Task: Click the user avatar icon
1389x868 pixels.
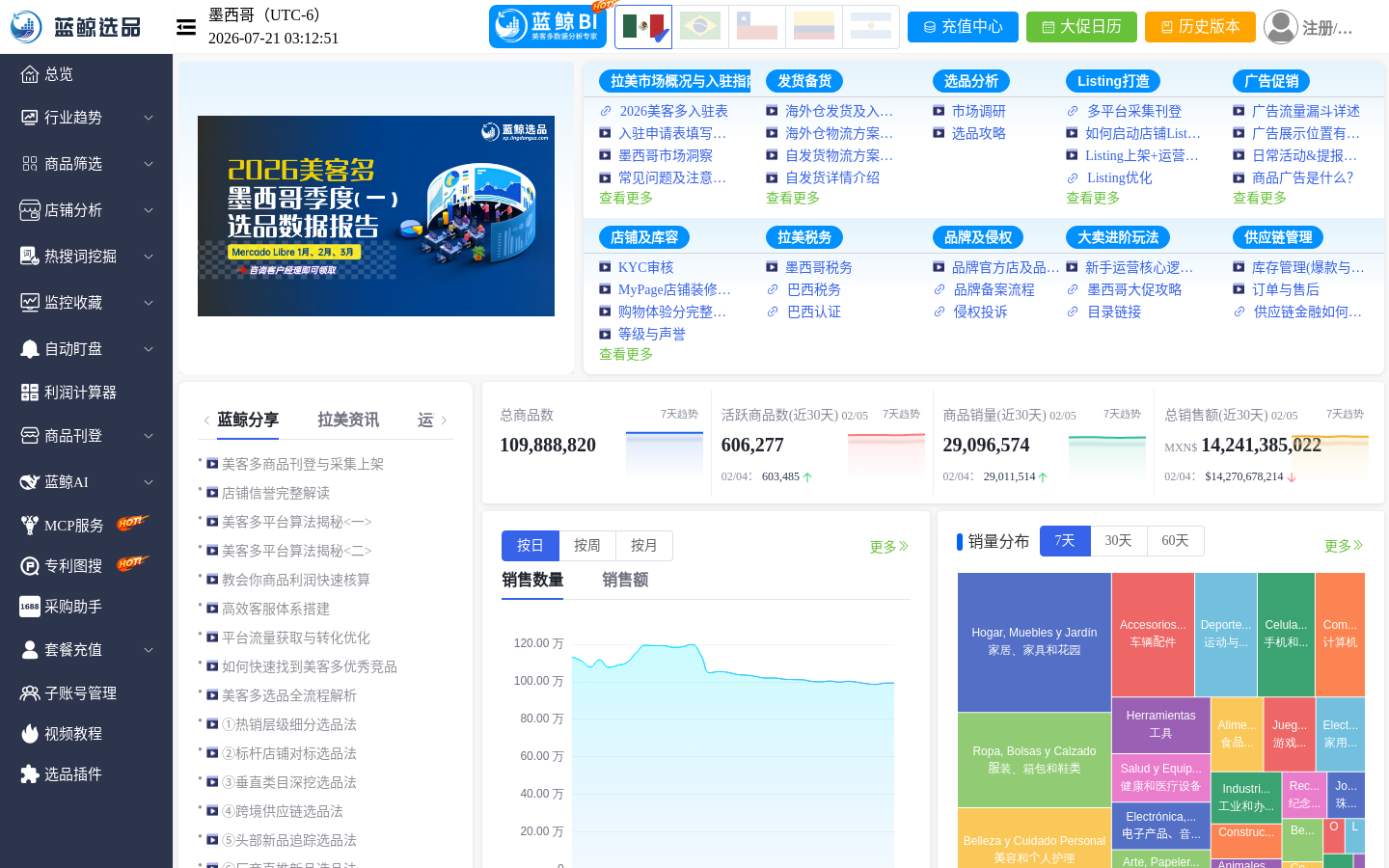Action: click(1281, 27)
